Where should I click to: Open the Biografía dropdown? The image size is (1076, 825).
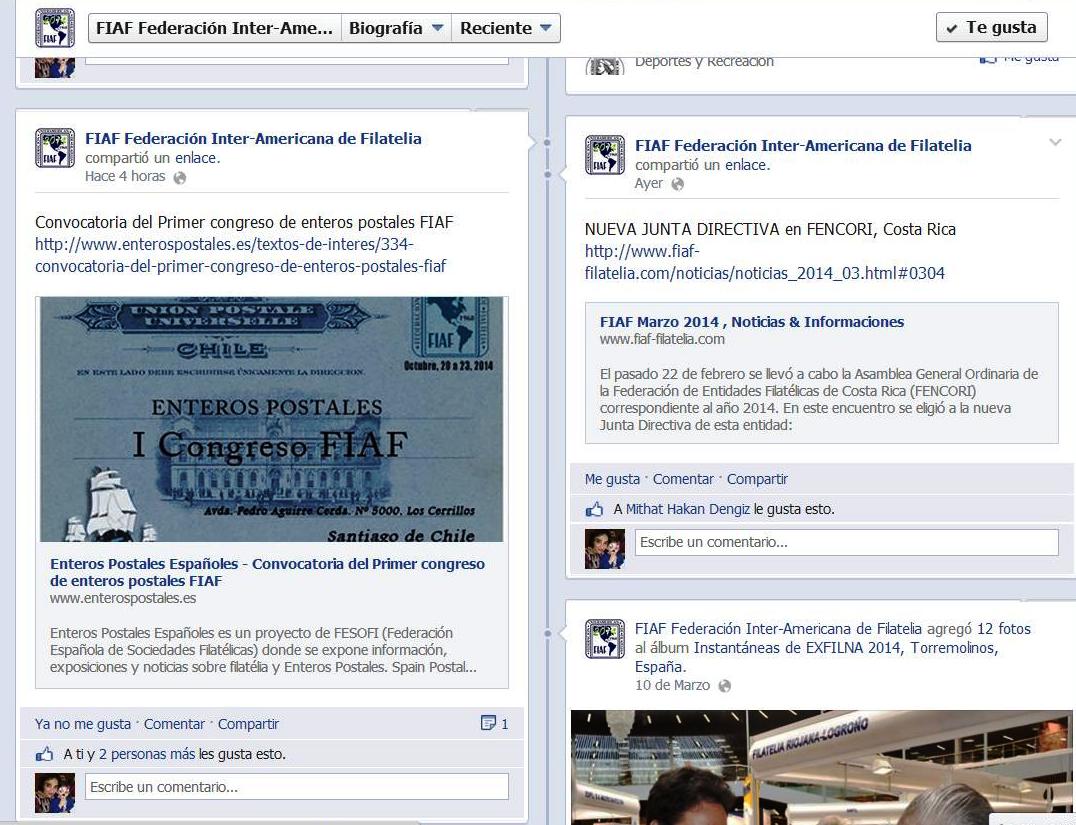click(x=396, y=27)
